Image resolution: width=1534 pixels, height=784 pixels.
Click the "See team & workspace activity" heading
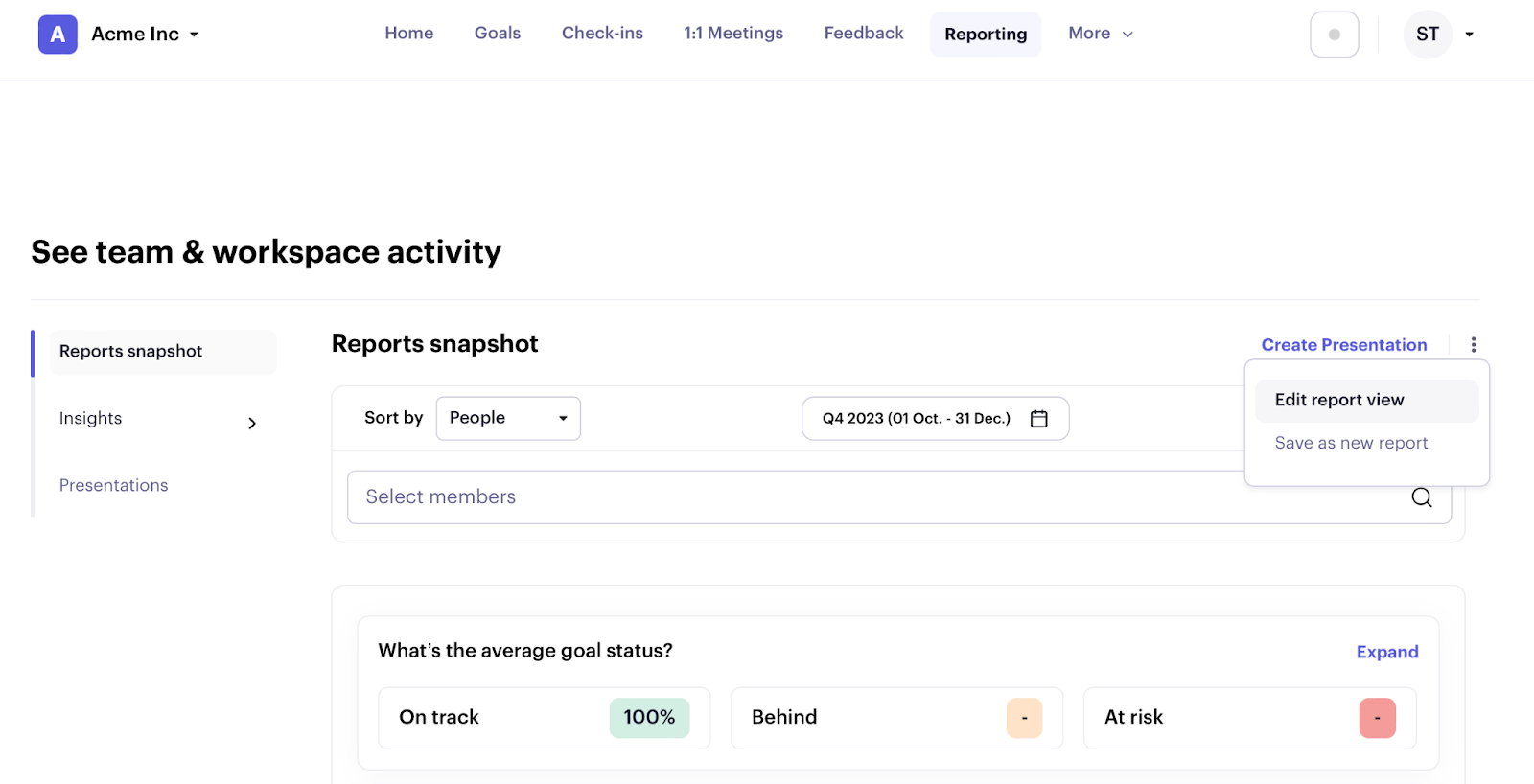[x=267, y=252]
